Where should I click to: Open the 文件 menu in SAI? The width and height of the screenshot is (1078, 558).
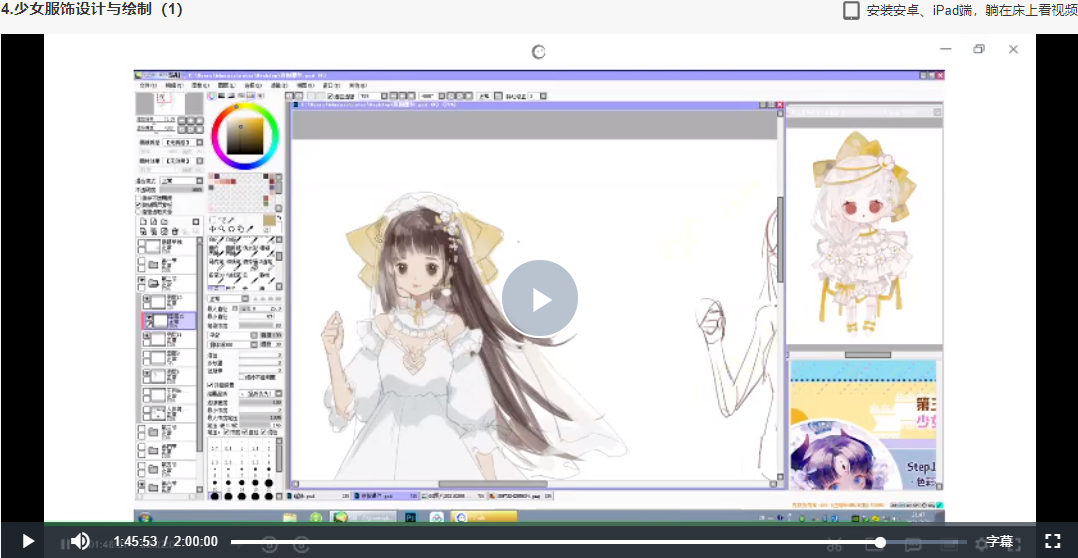click(148, 85)
